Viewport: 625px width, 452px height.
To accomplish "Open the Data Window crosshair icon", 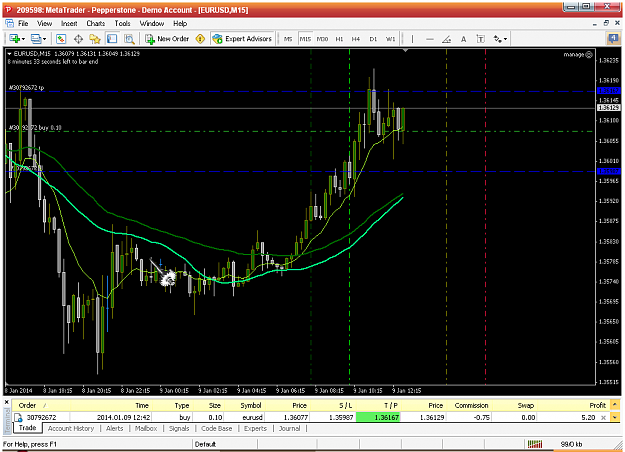I will pos(78,39).
